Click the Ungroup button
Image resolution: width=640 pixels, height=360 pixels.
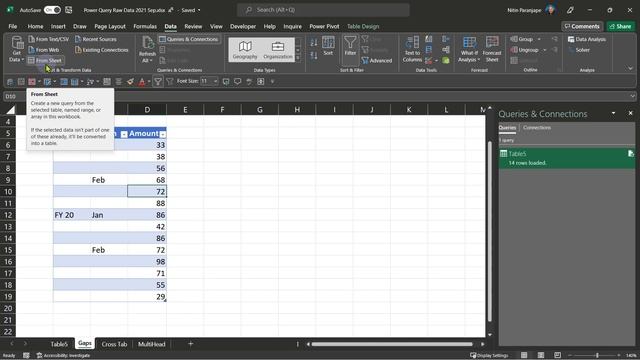pyautogui.click(x=524, y=50)
